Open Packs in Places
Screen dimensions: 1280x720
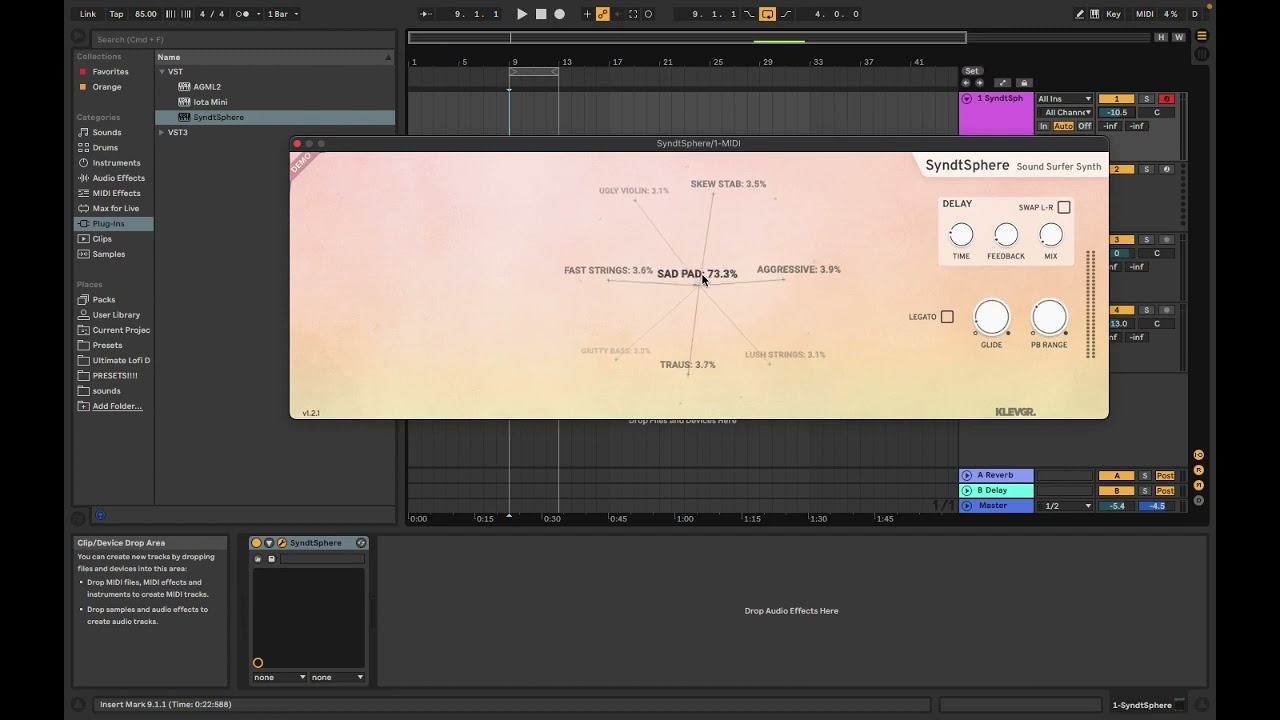pyautogui.click(x=104, y=300)
